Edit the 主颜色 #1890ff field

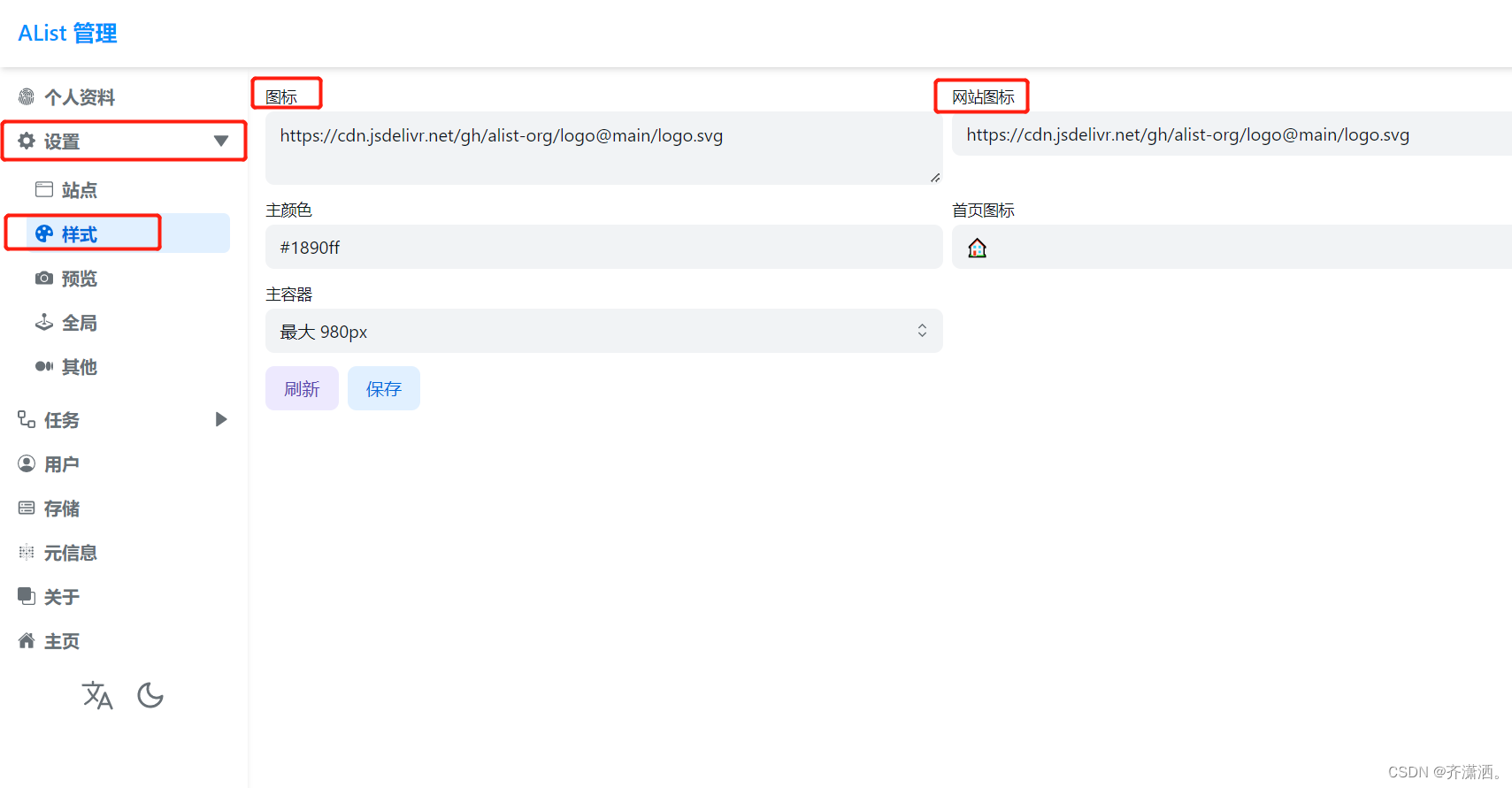[604, 247]
